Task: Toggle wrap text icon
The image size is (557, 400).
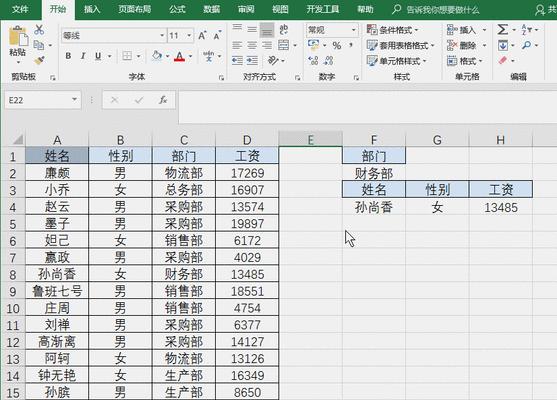Action: (283, 29)
